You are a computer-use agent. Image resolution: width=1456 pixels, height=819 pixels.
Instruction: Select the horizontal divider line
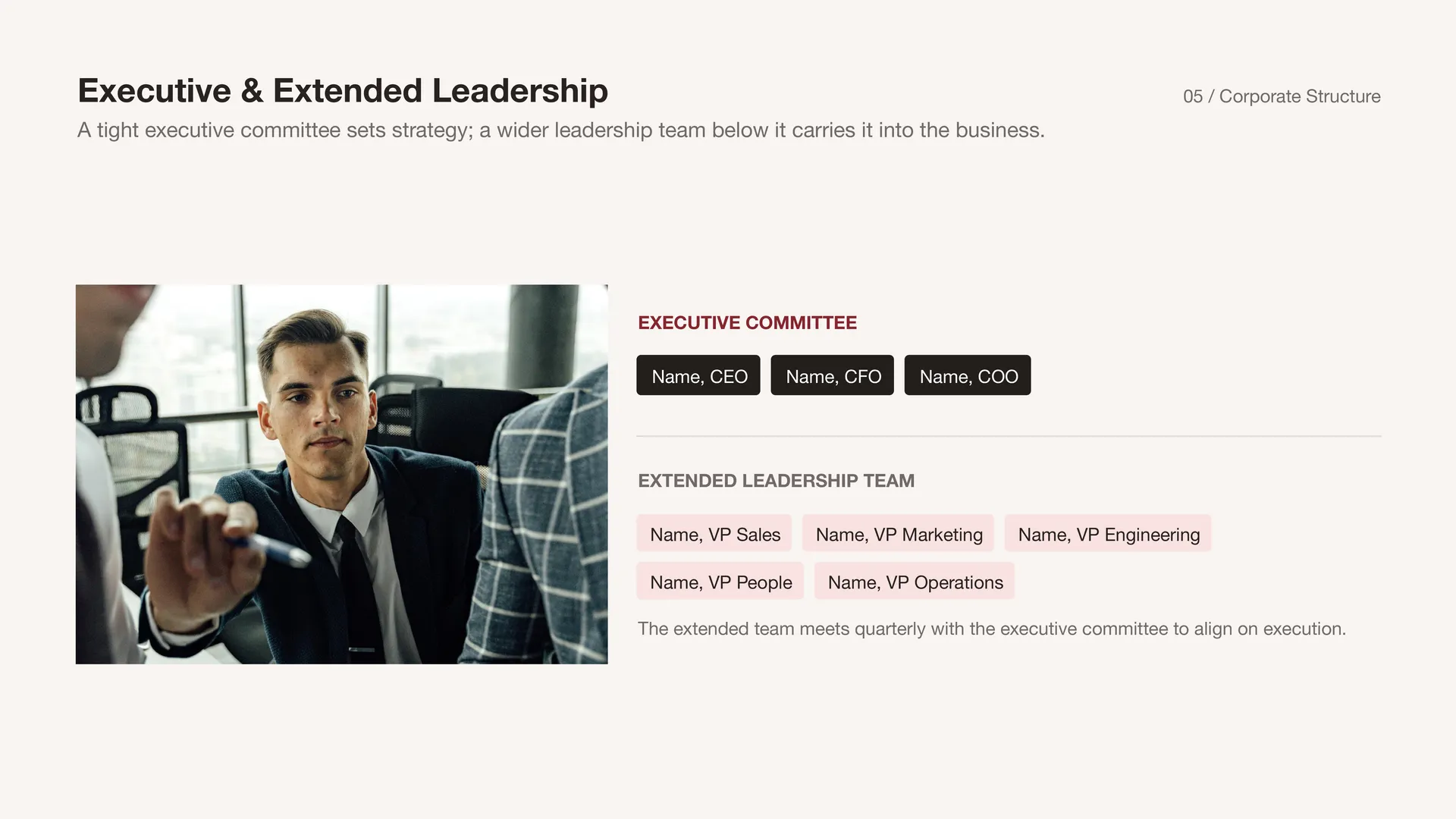(x=1009, y=436)
